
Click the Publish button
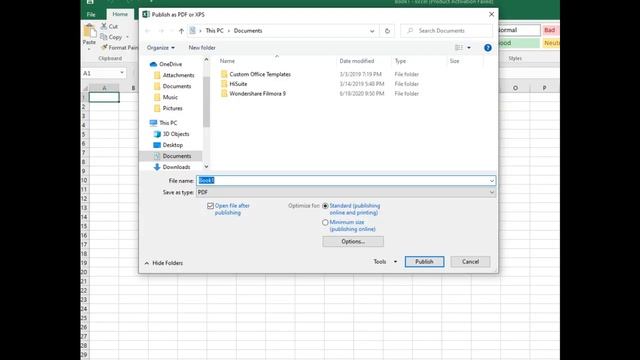[x=424, y=262]
